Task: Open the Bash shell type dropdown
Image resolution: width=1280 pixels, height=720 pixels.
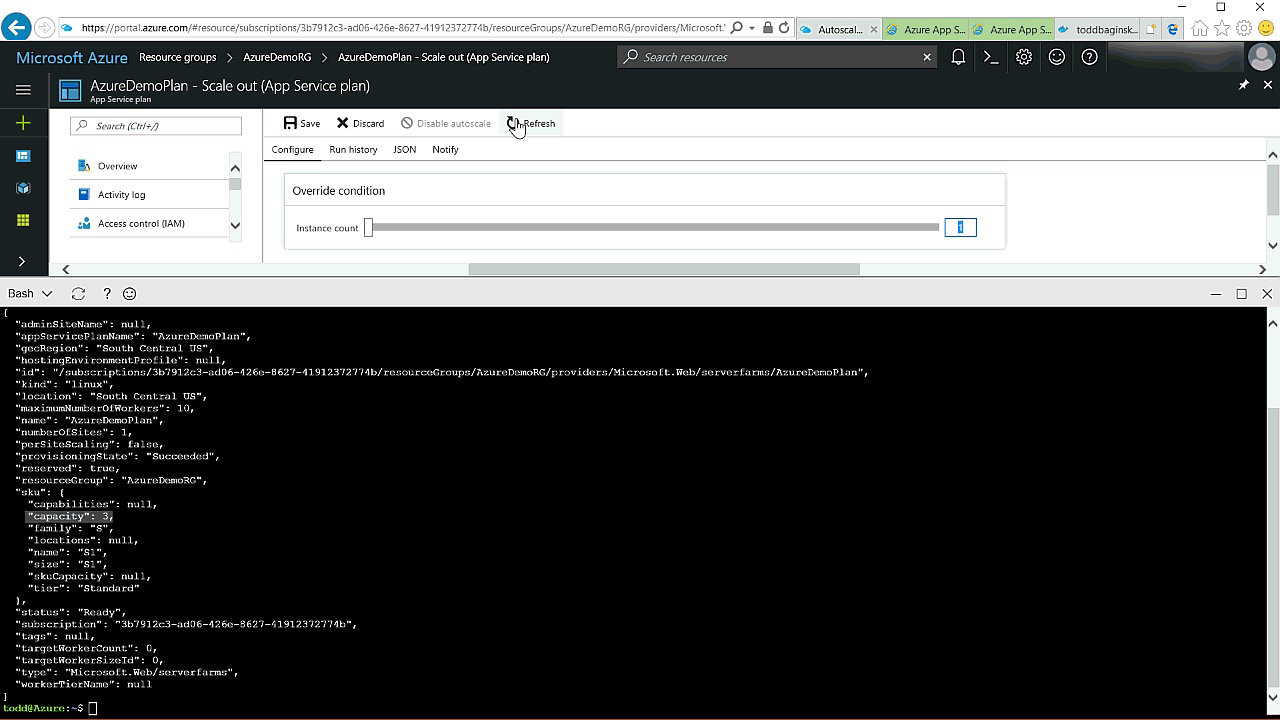Action: 30,294
